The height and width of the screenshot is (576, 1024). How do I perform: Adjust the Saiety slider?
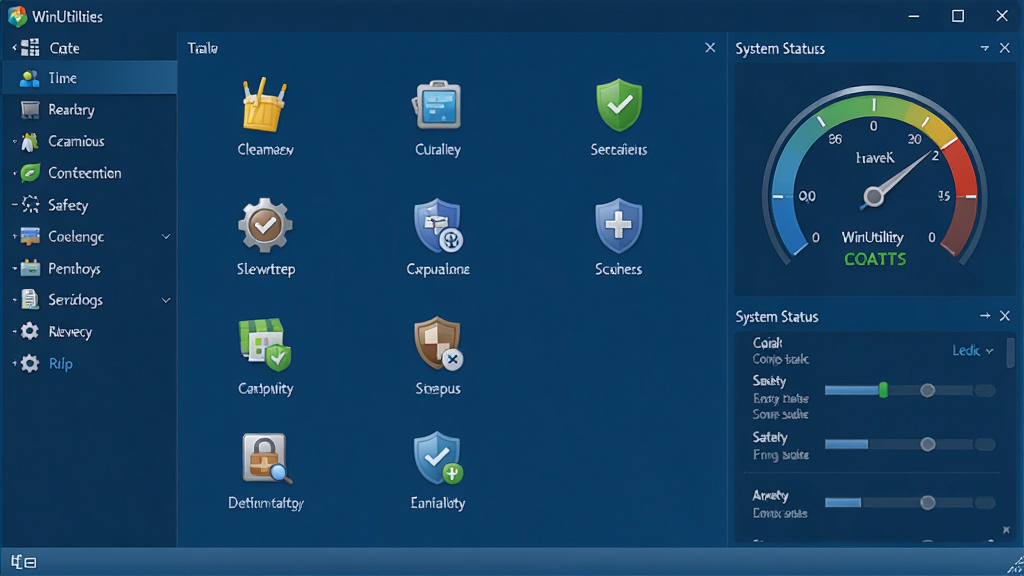(x=909, y=391)
